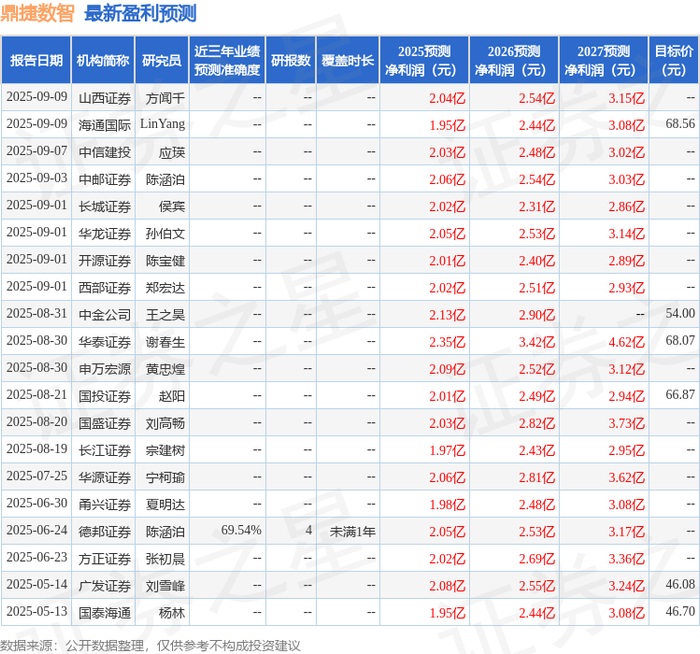Select the 近三年业绩预测准确度 column header

[227, 60]
